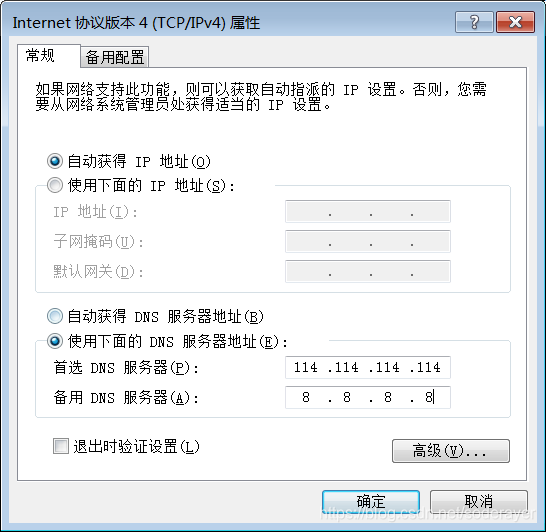Click the first octet of preferred DNS

306,367
